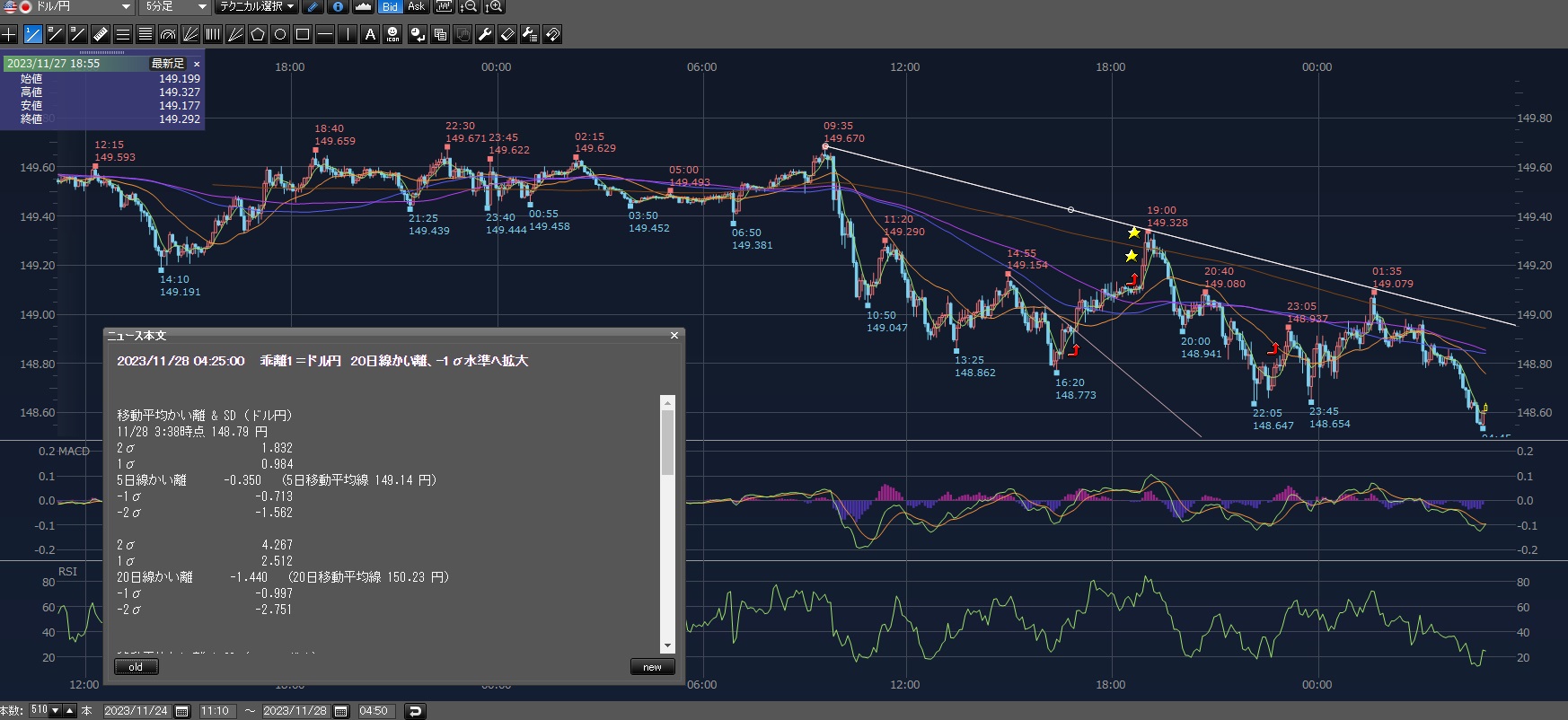The height and width of the screenshot is (720, 1568).
Task: Click the magnet snap tool icon
Action: point(552,35)
